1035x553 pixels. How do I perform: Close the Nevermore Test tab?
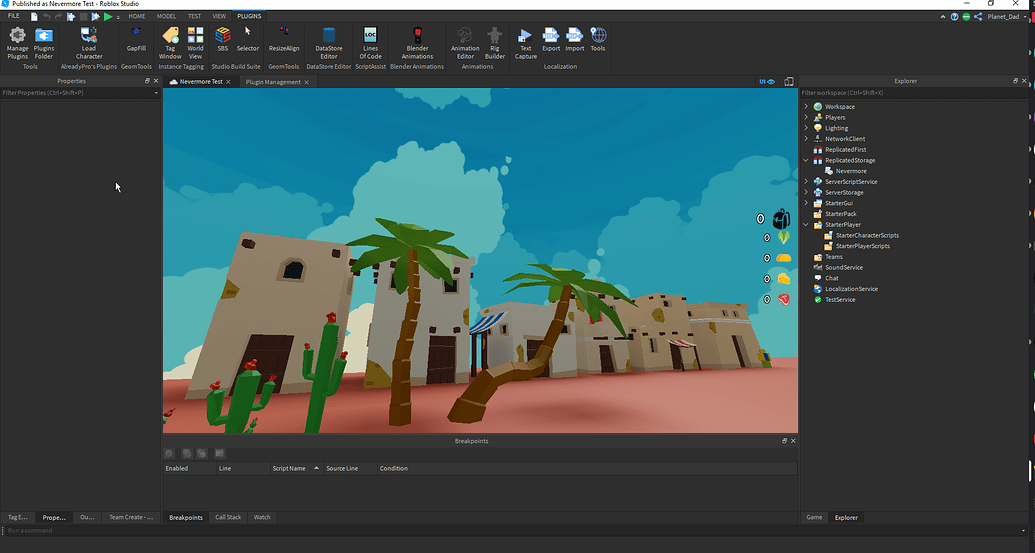tap(228, 82)
